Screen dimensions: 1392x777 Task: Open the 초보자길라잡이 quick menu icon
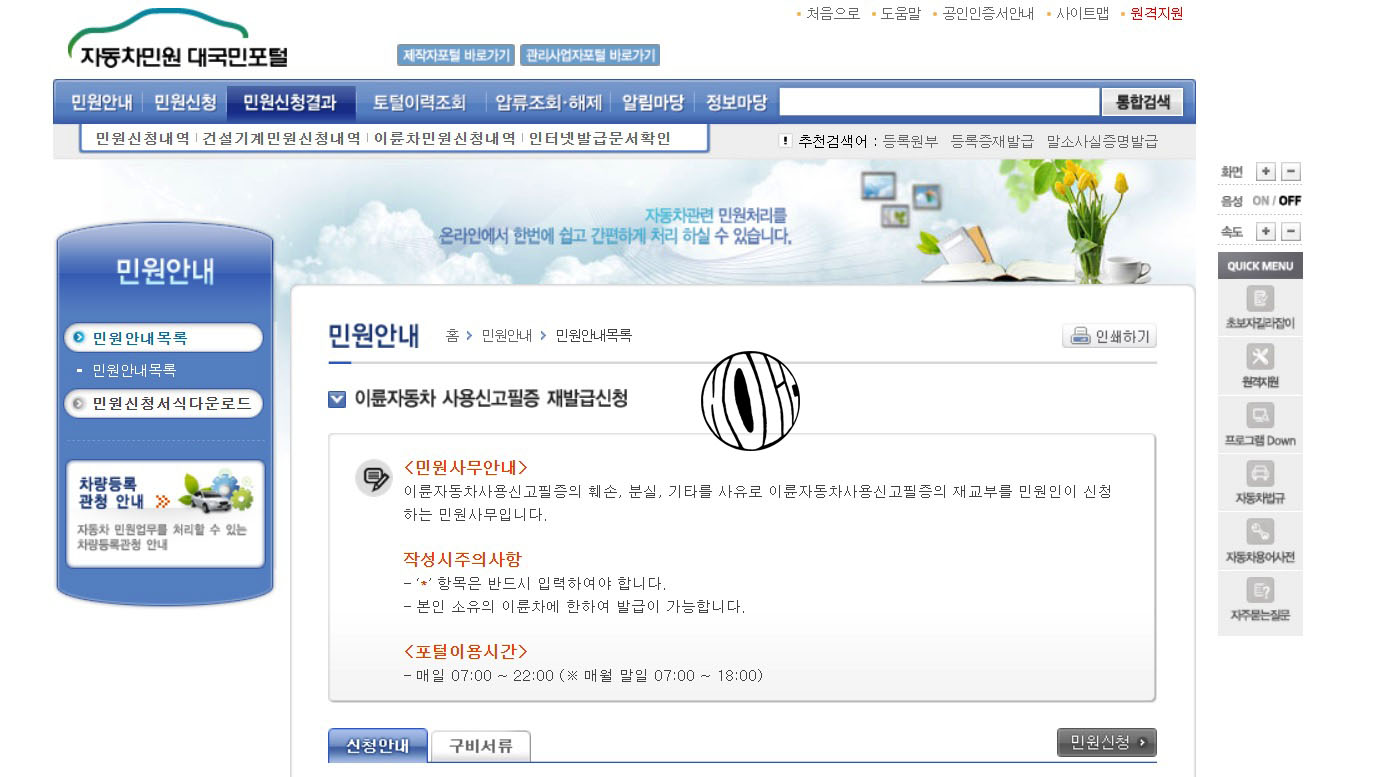(x=1260, y=308)
